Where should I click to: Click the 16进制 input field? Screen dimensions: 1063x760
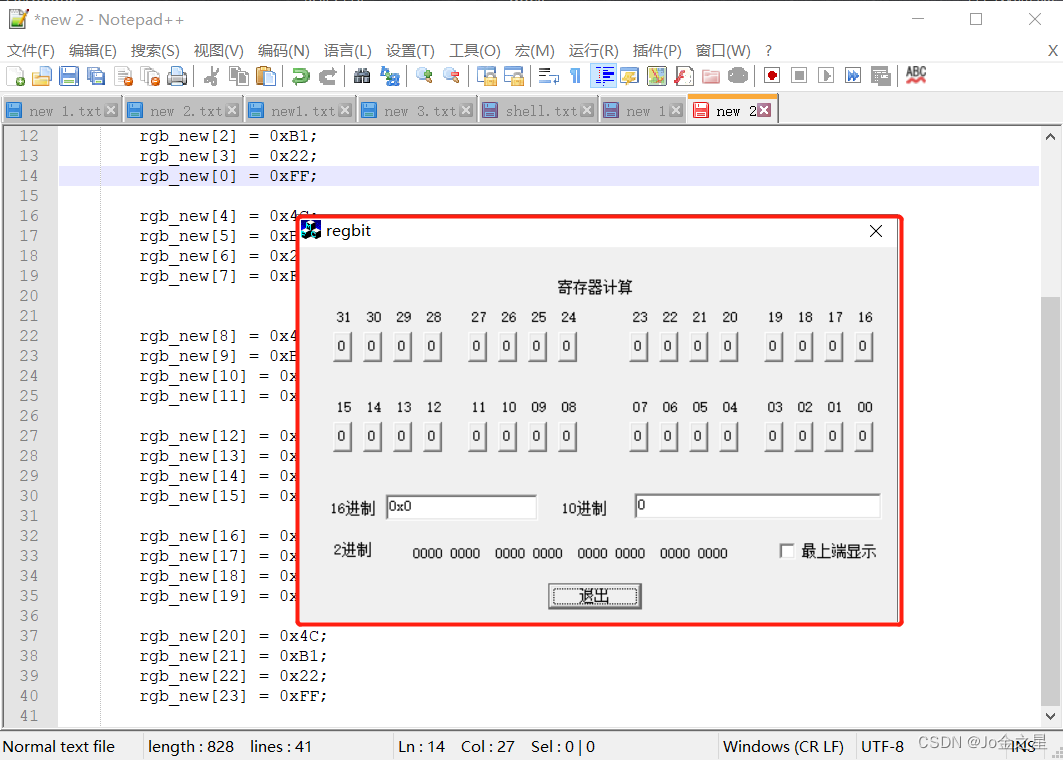[x=460, y=506]
